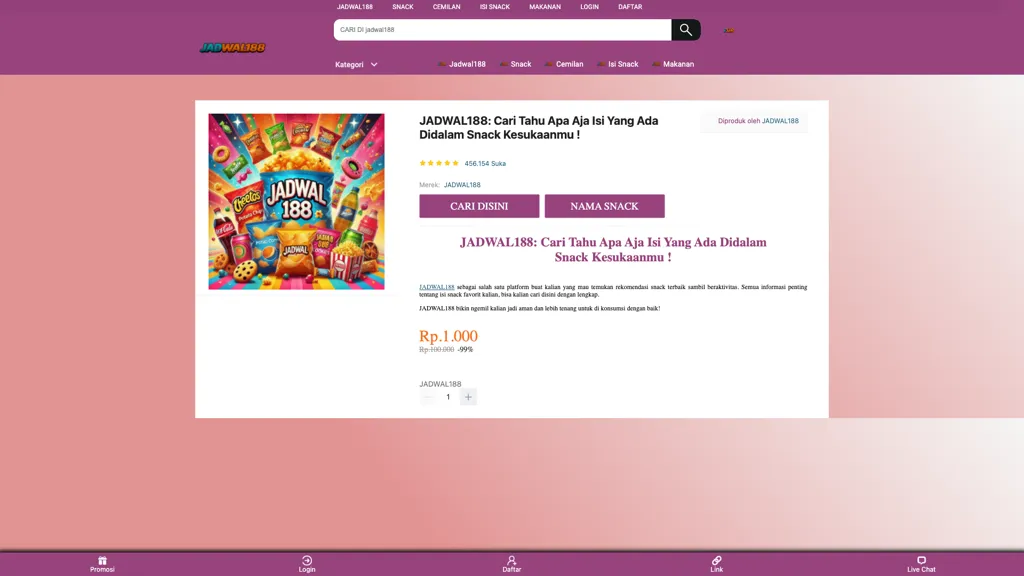Click the five-star rating icons

coord(439,163)
